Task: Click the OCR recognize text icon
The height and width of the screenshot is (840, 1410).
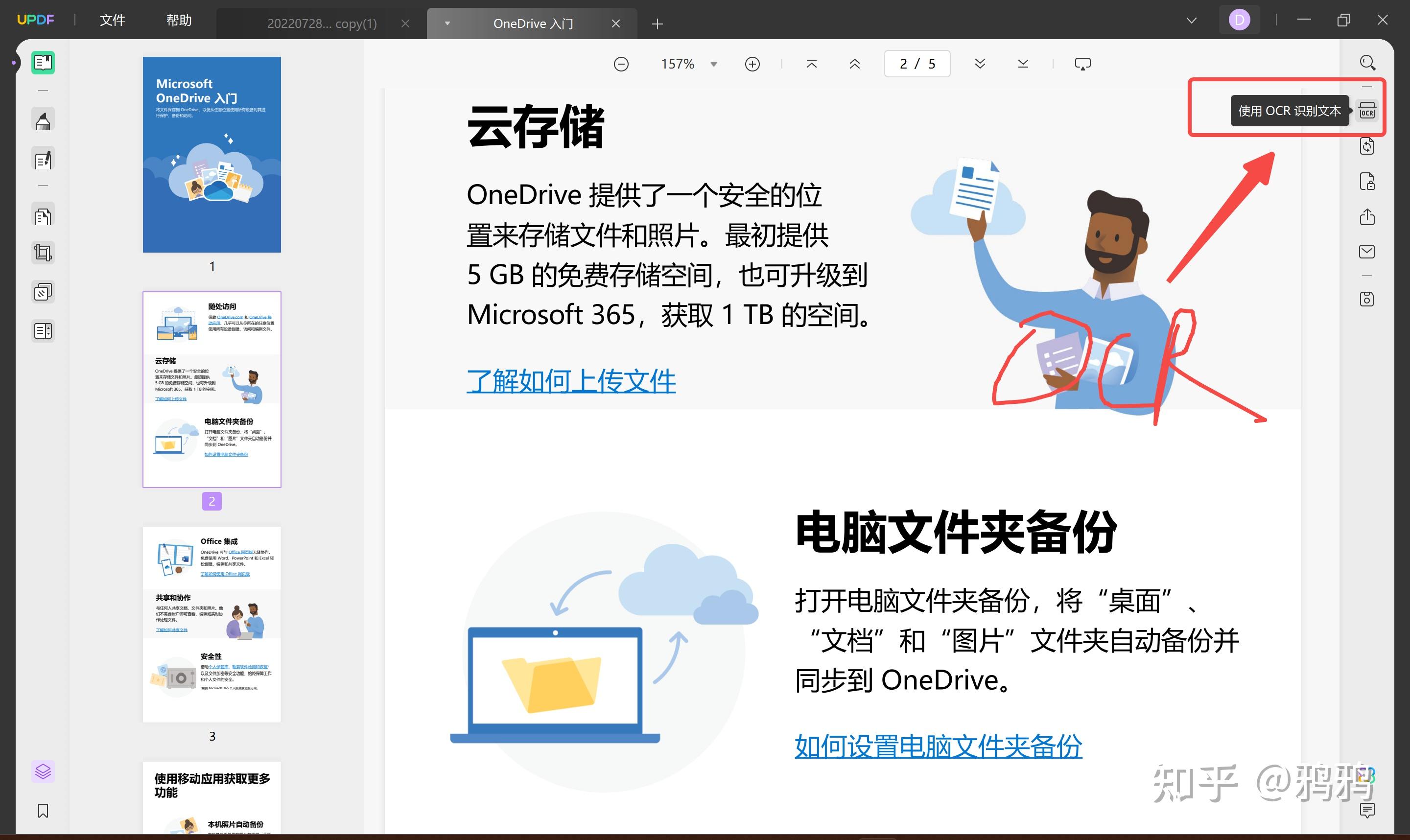Action: coord(1367,110)
